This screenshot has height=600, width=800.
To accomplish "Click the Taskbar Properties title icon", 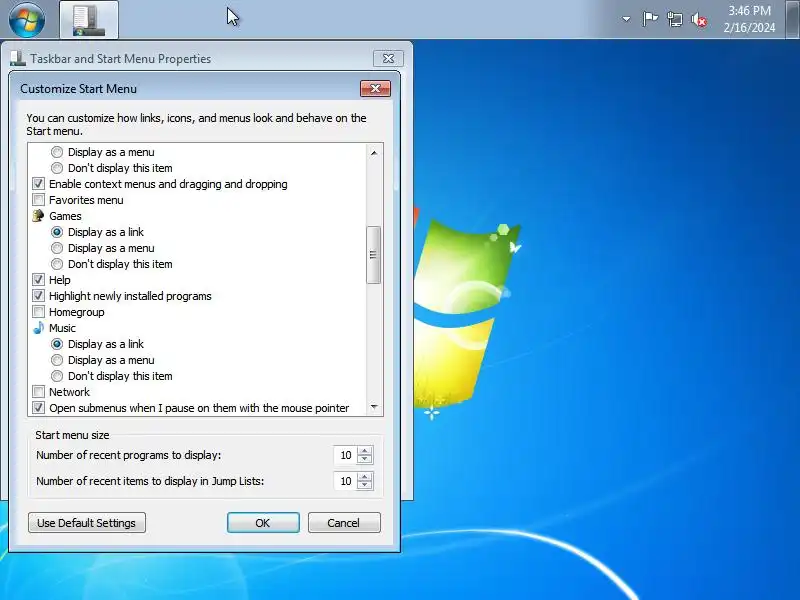I will [x=18, y=59].
